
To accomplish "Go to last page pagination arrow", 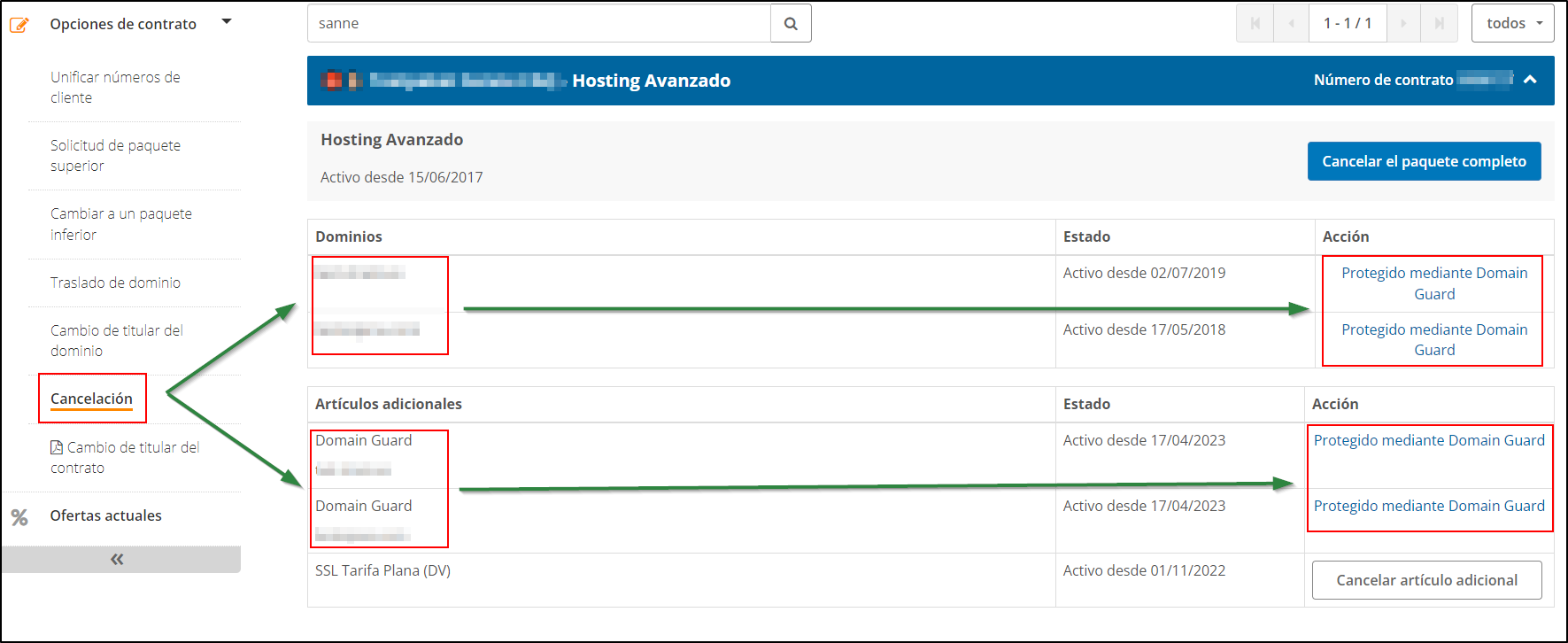I will coord(1440,23).
